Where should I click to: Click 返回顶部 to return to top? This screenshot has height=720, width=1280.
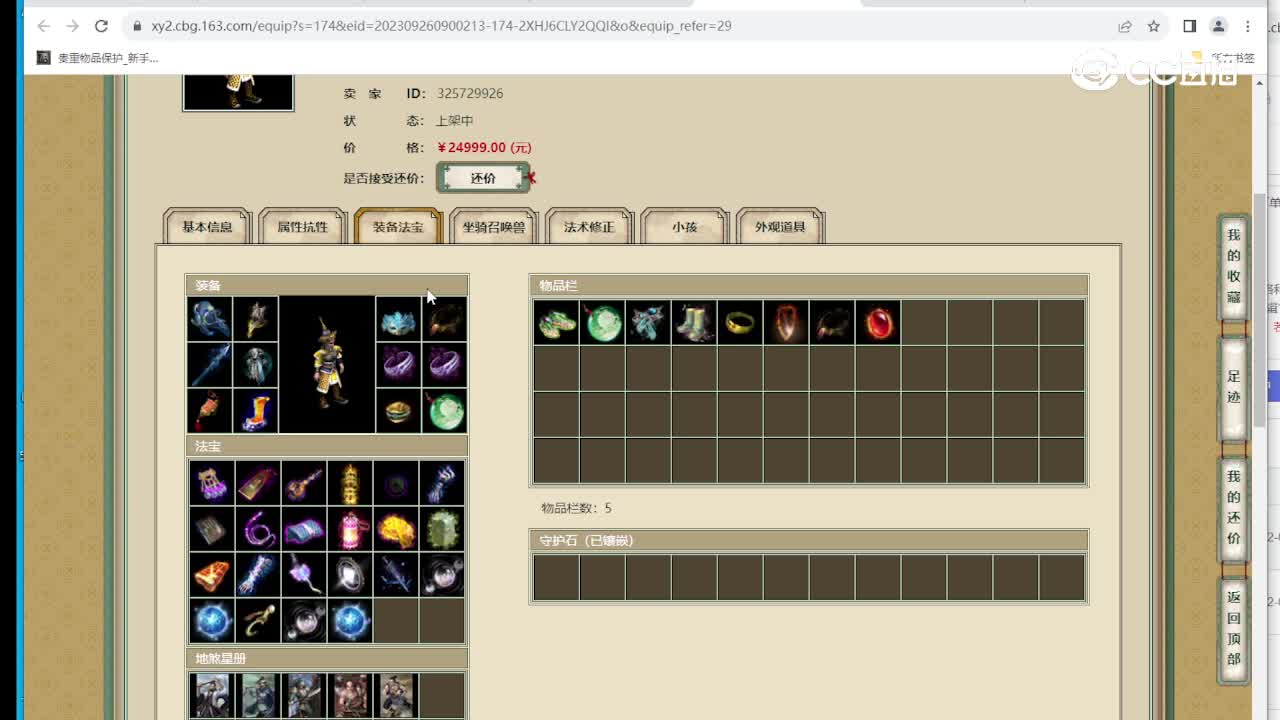(1234, 629)
